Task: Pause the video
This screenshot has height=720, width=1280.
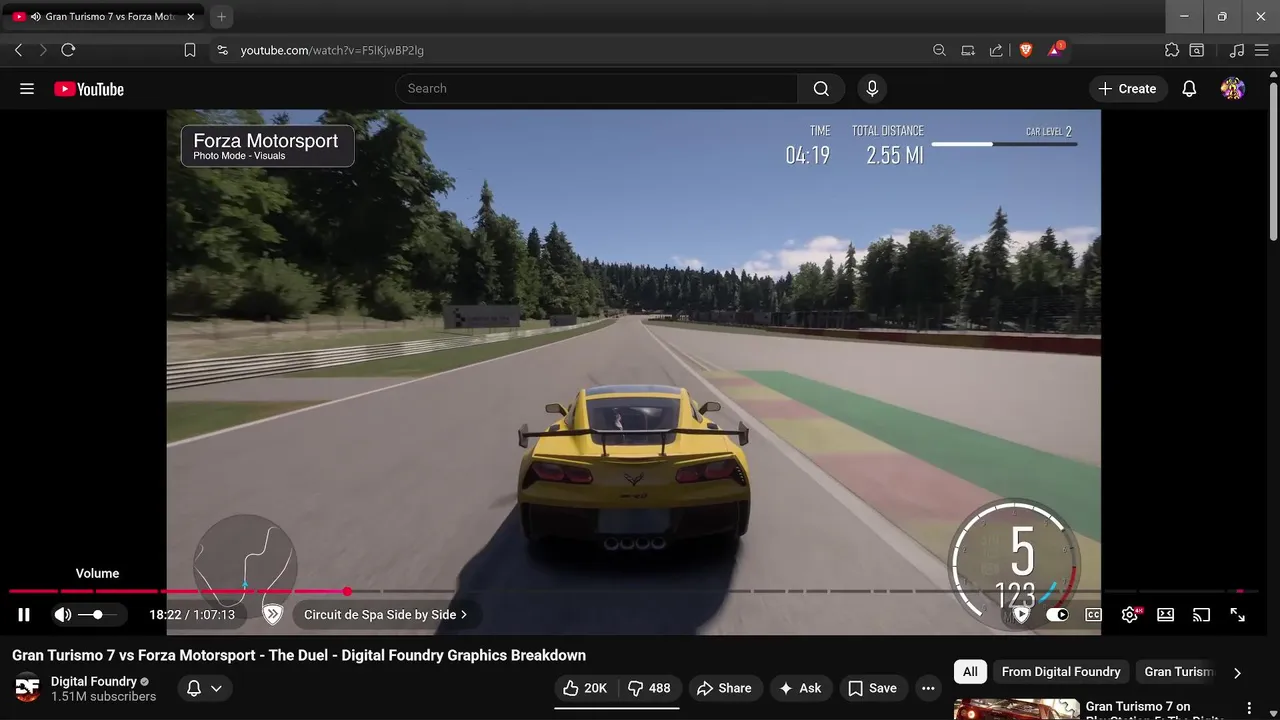Action: coord(24,615)
